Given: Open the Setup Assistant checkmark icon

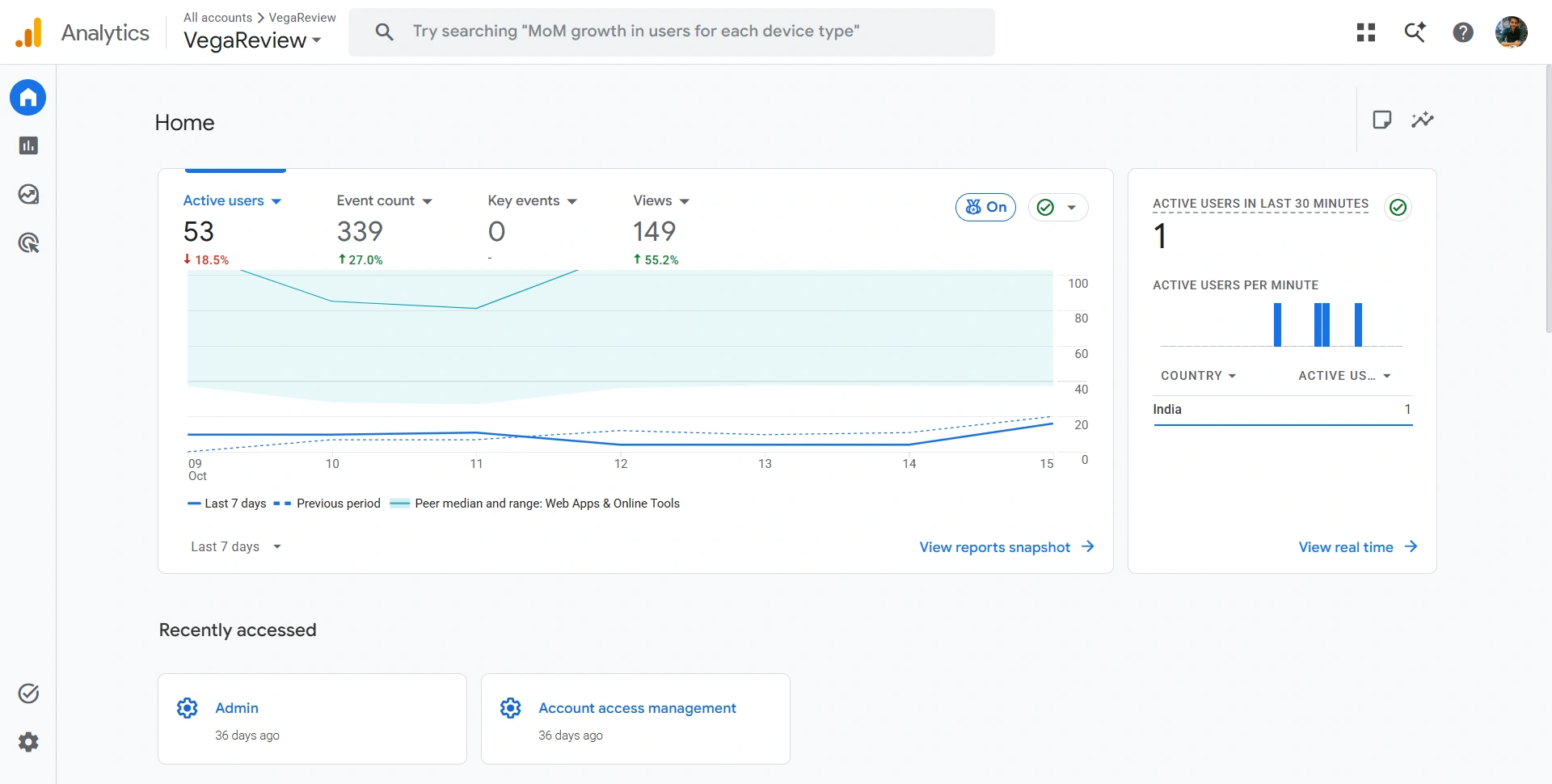Looking at the screenshot, I should coord(28,693).
